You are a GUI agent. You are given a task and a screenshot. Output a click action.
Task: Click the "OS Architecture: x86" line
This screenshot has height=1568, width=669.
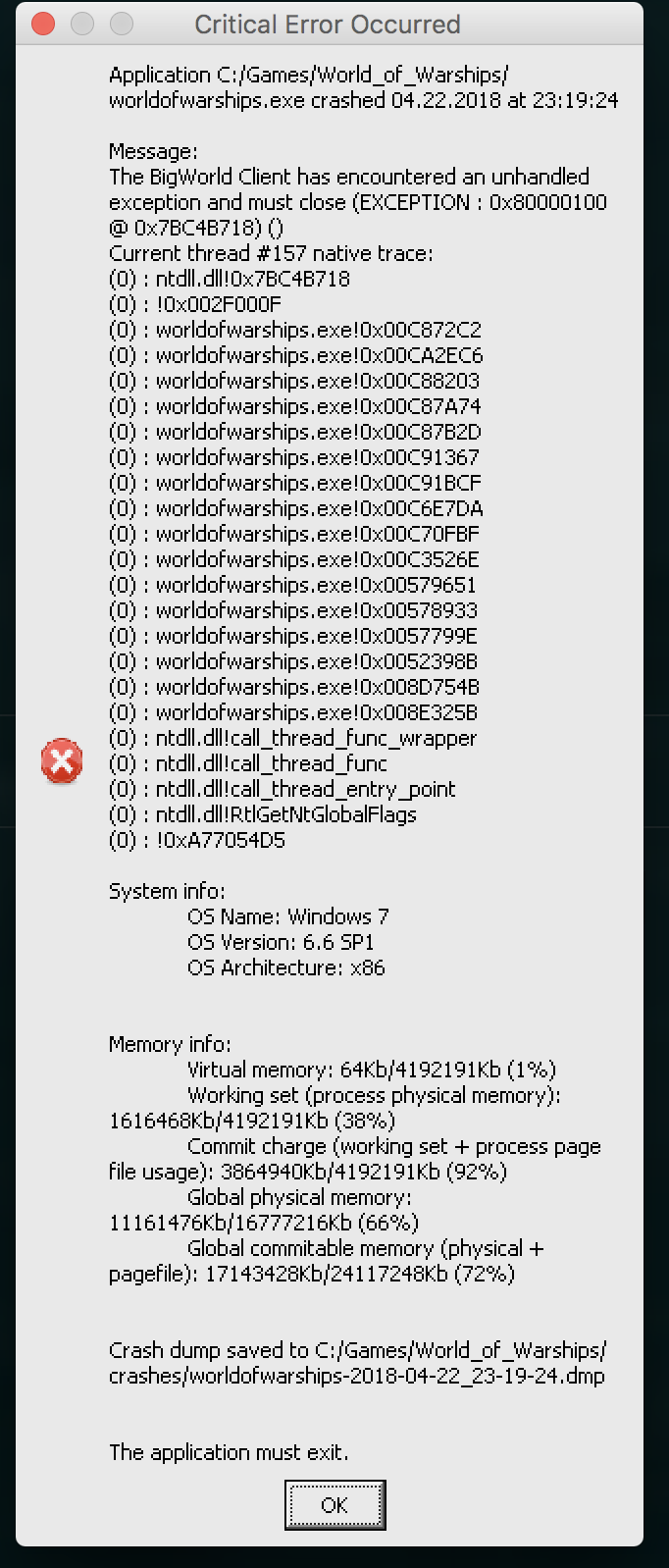click(x=285, y=967)
